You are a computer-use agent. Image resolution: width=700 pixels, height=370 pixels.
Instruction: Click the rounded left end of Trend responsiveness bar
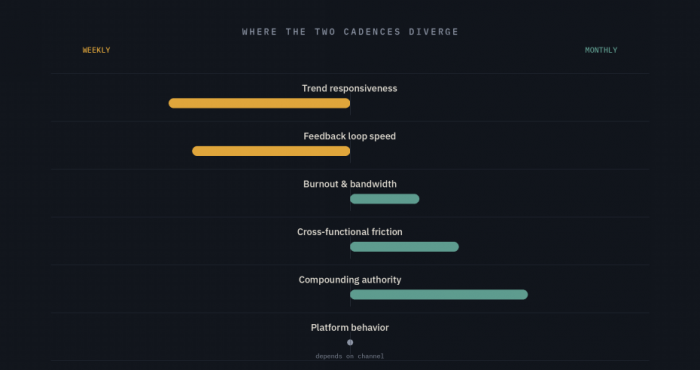pyautogui.click(x=173, y=103)
